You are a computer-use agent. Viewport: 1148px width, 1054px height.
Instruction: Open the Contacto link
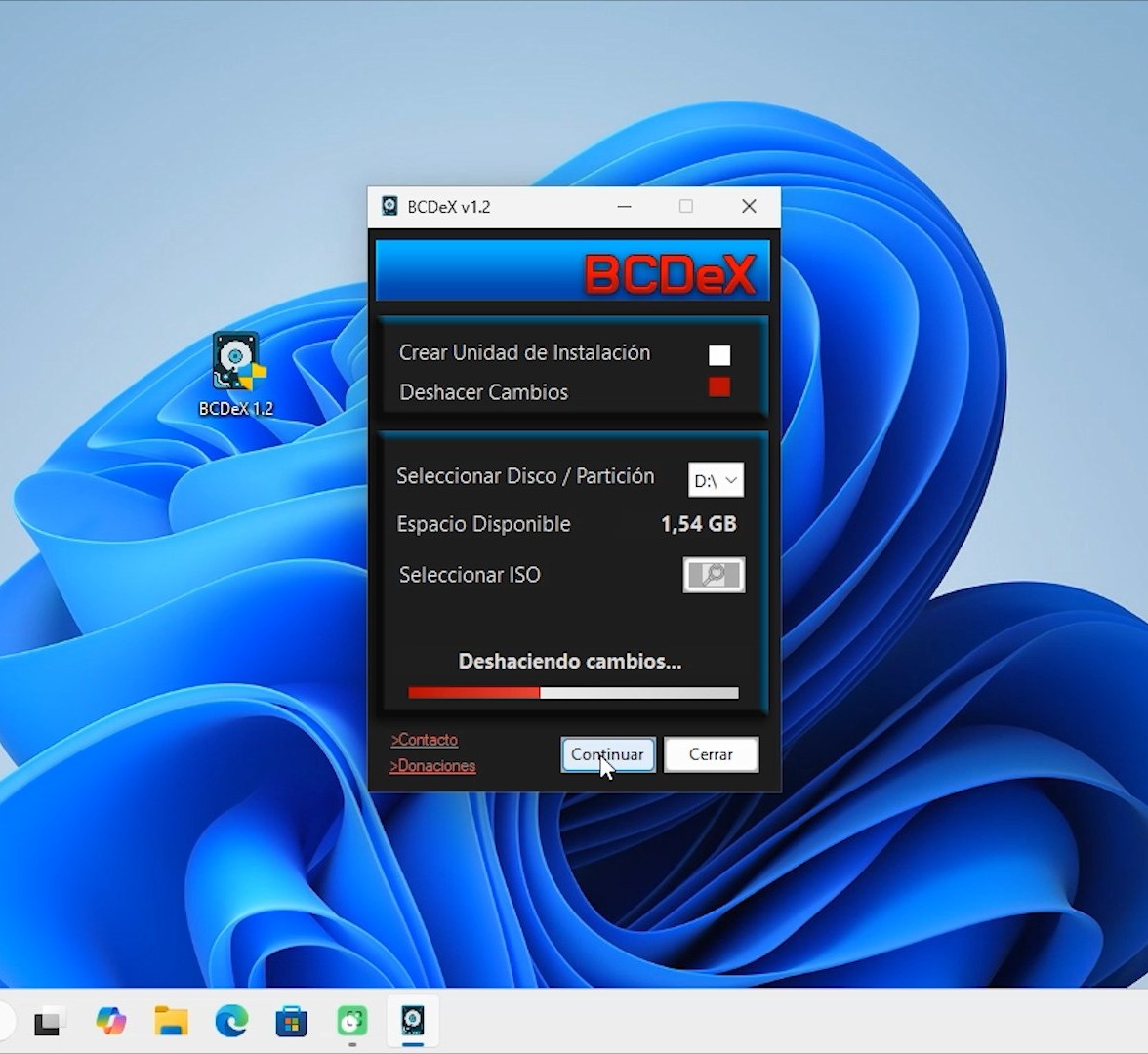pos(424,740)
